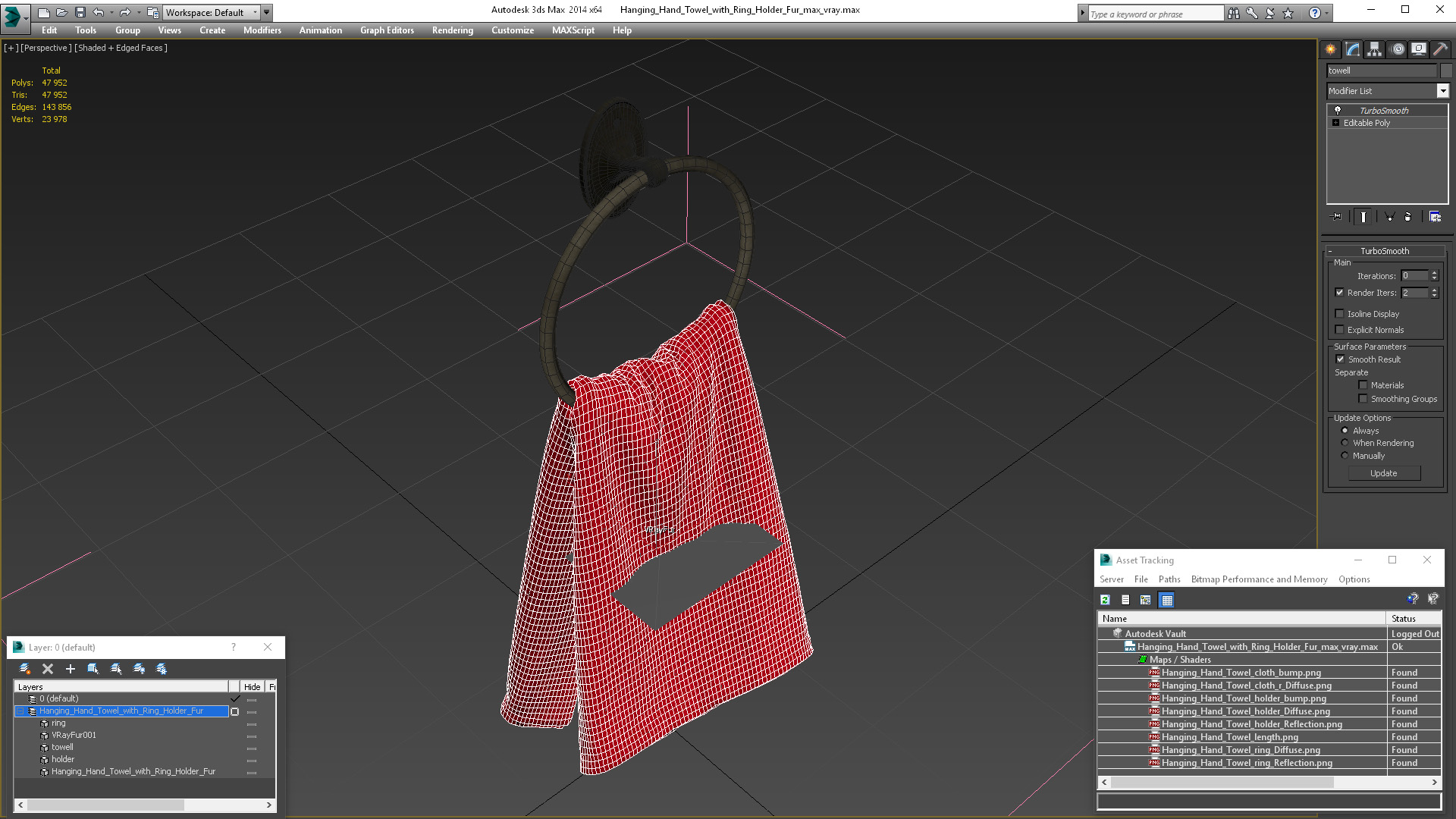
Task: Open Bitmap Performance and Memory menu
Action: click(1259, 579)
